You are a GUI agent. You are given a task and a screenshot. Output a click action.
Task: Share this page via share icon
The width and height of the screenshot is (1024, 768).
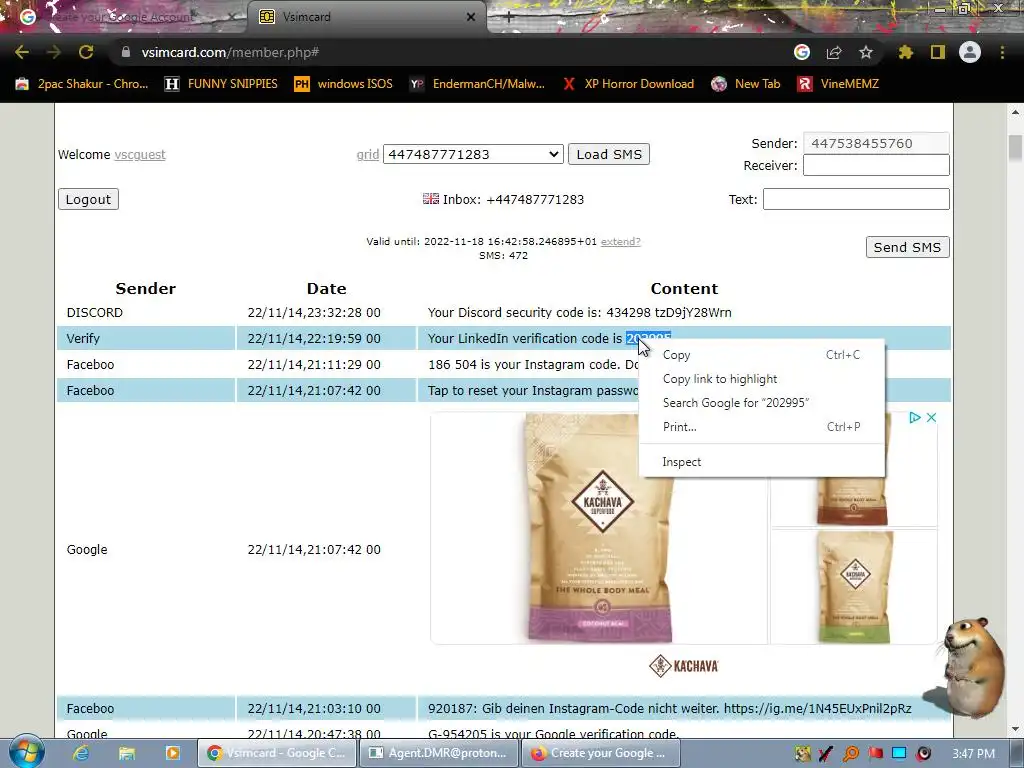tap(834, 52)
